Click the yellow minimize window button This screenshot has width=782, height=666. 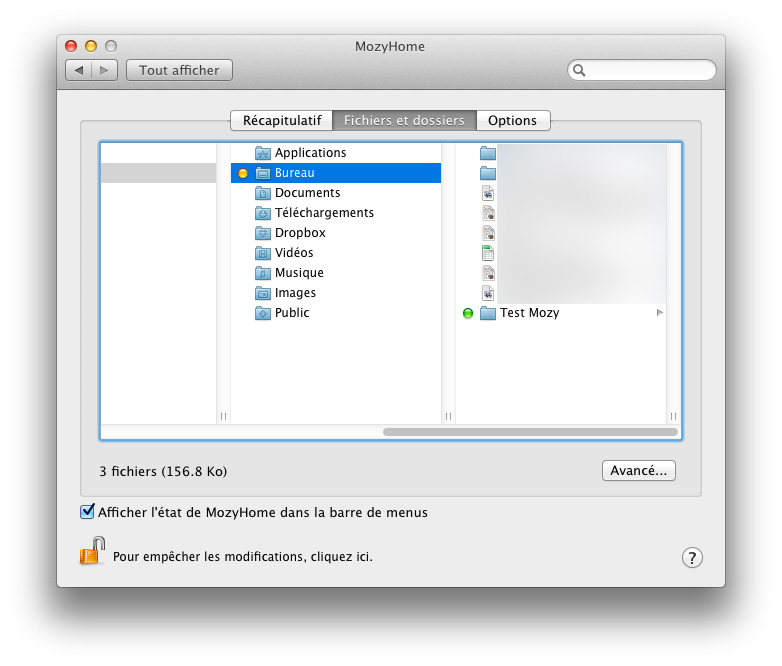(91, 46)
